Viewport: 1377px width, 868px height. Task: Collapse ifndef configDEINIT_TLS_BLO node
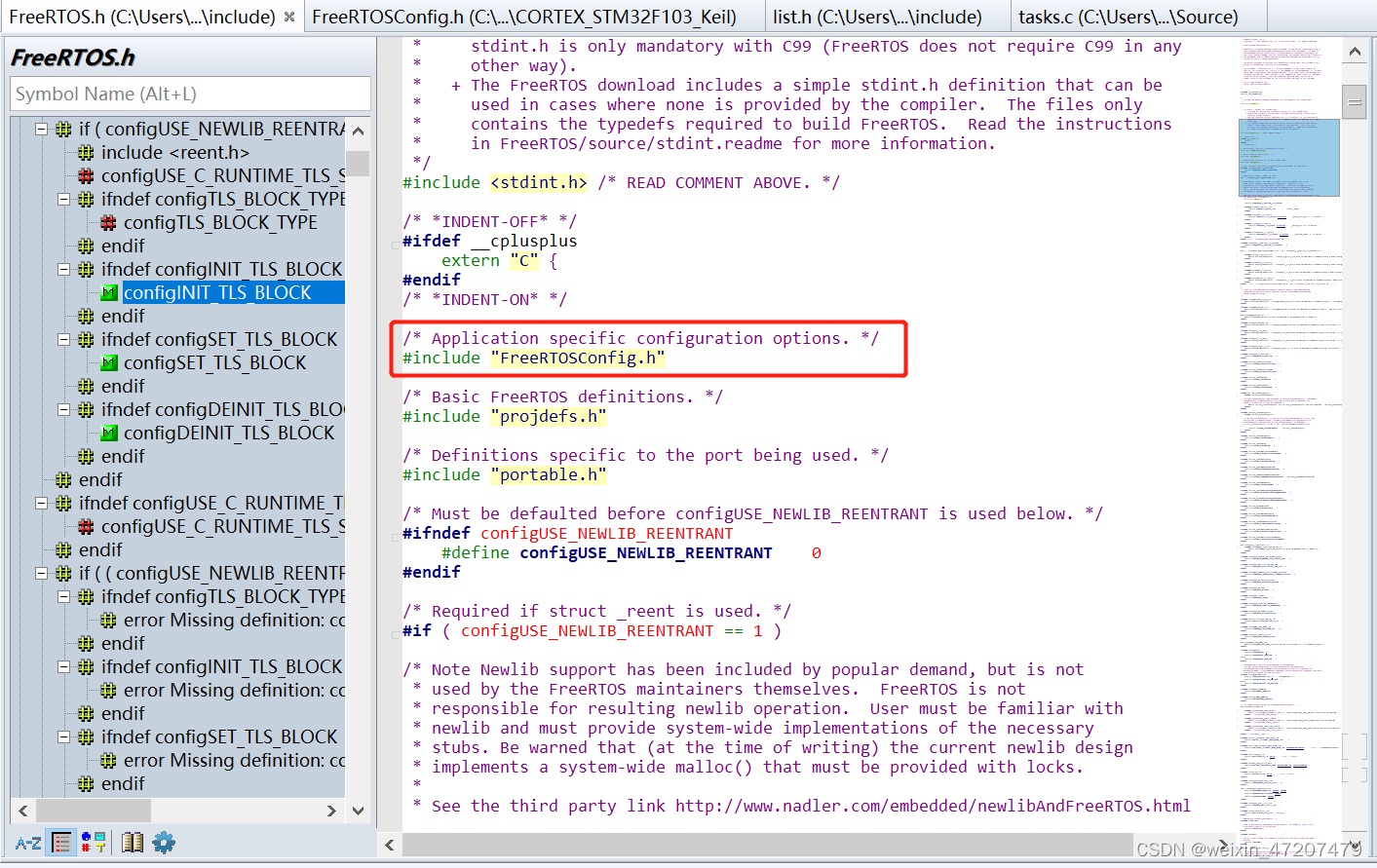pos(63,409)
